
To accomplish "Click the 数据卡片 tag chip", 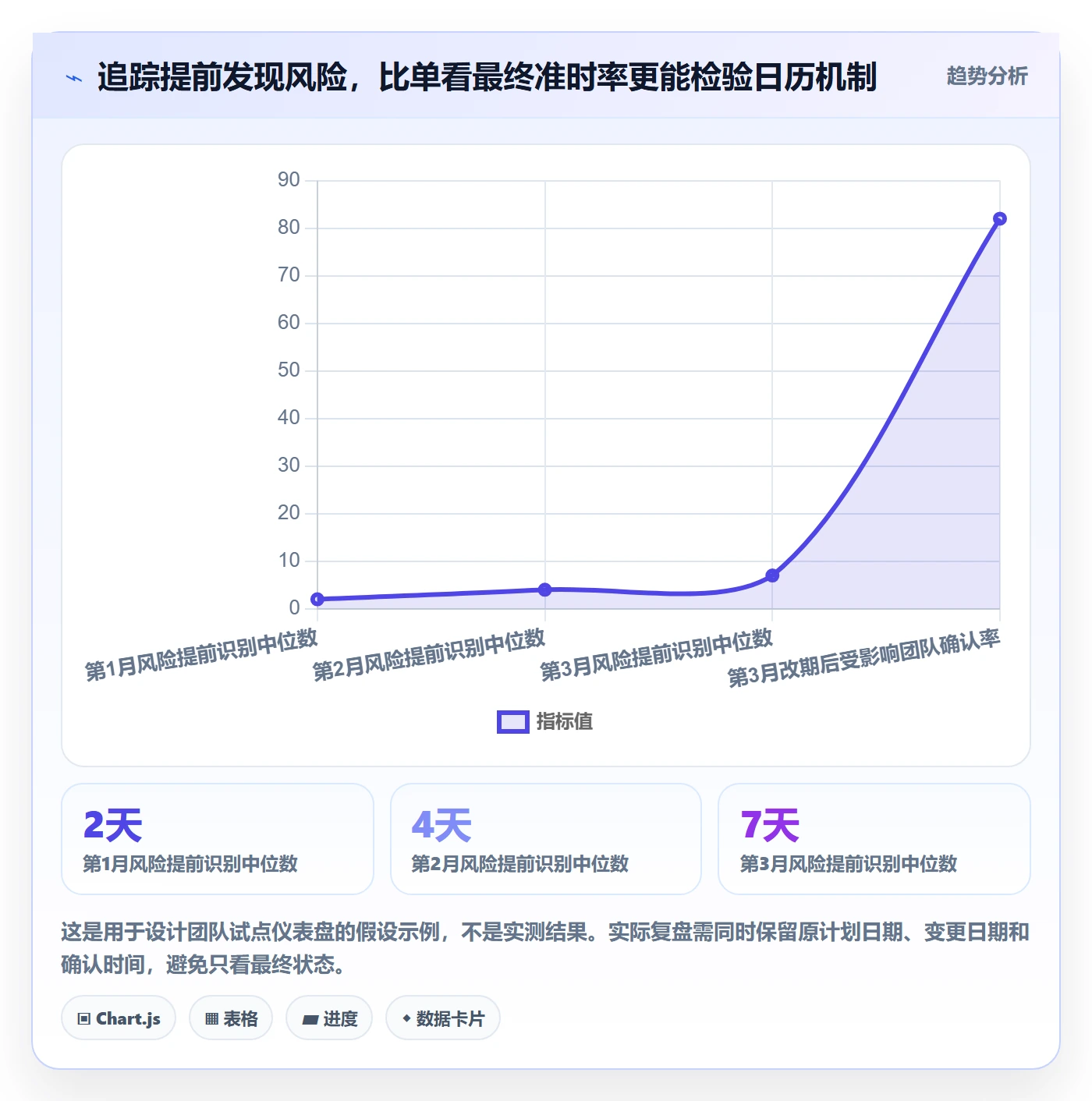I will click(x=443, y=1018).
